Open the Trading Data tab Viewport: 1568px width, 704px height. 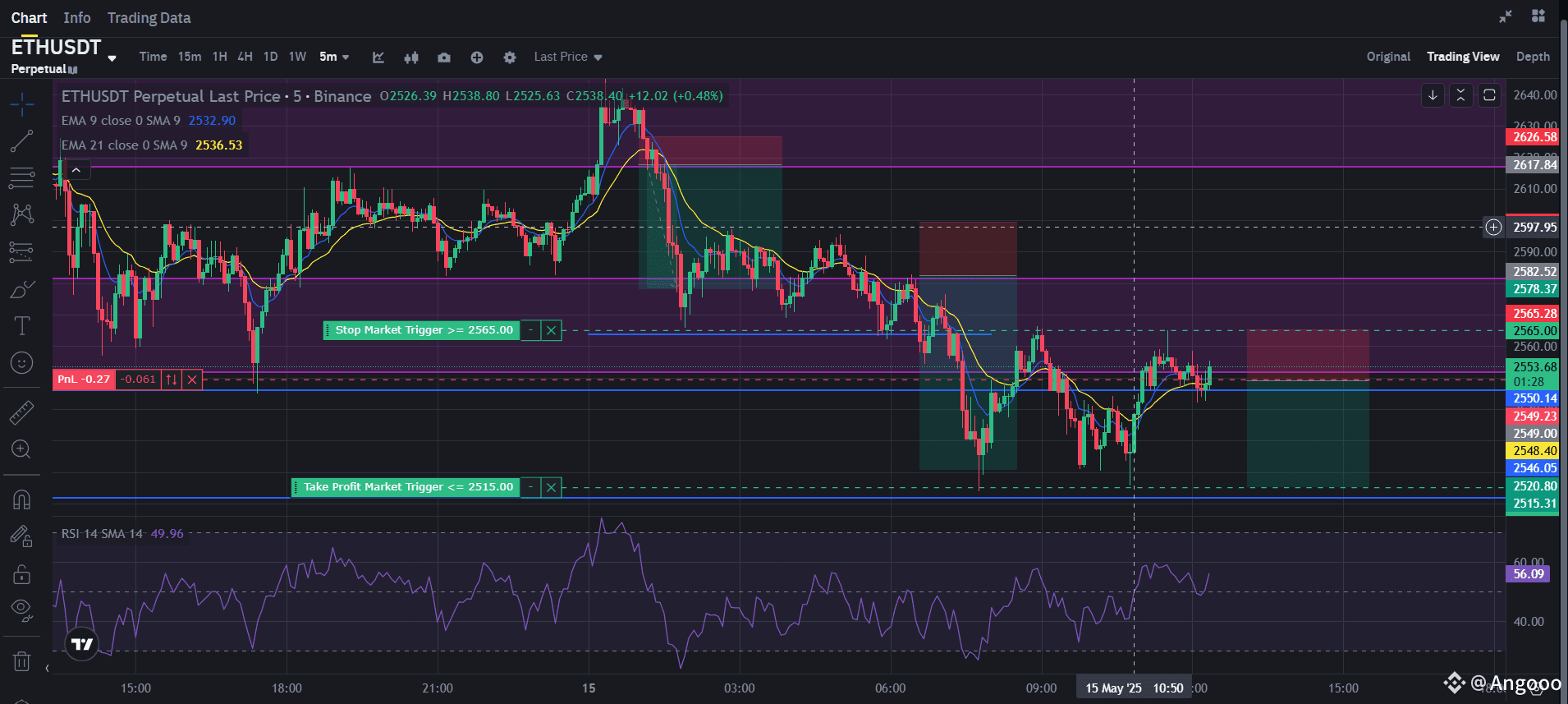pyautogui.click(x=149, y=18)
